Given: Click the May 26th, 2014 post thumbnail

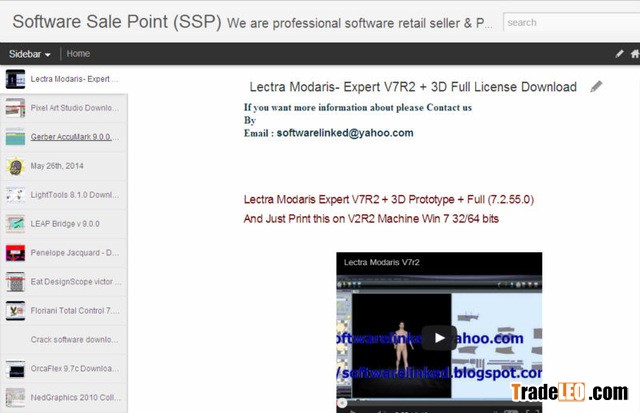Looking at the screenshot, I should (x=16, y=166).
